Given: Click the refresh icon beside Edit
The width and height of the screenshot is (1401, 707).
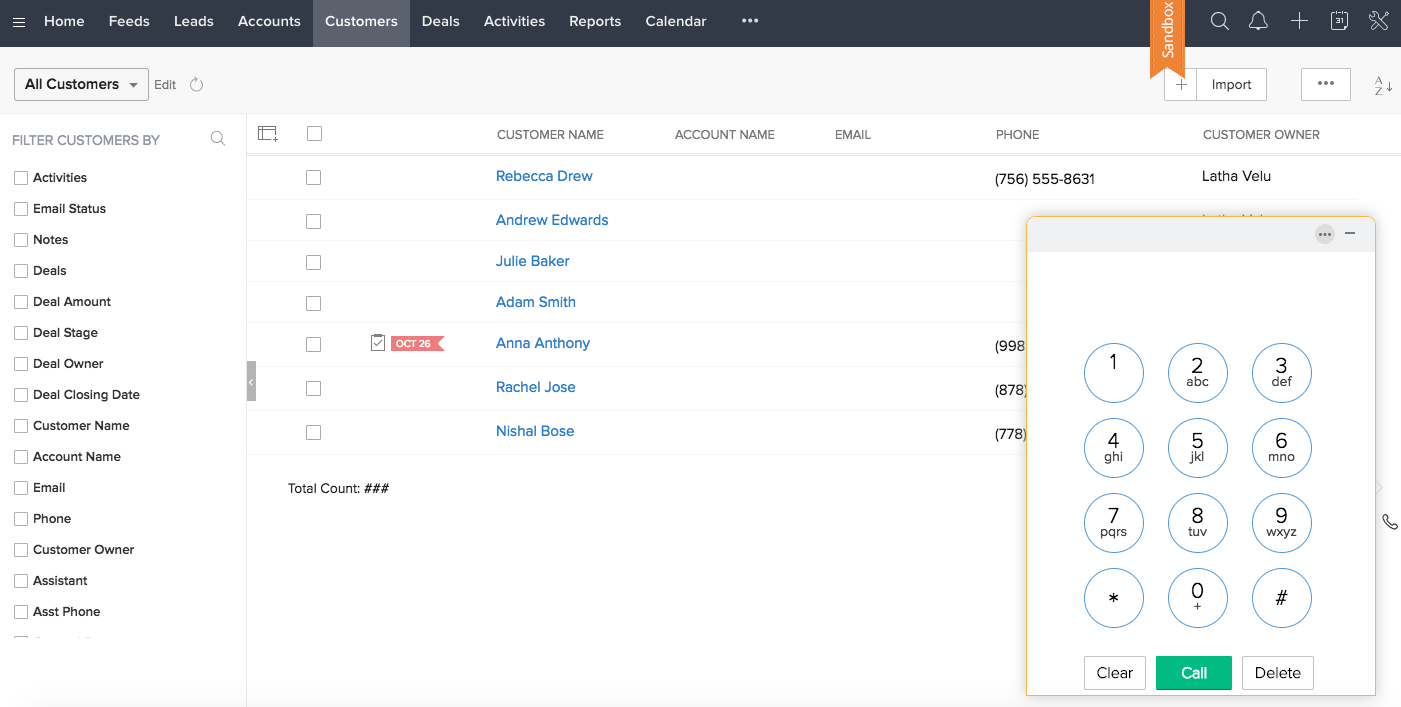Looking at the screenshot, I should pyautogui.click(x=196, y=85).
